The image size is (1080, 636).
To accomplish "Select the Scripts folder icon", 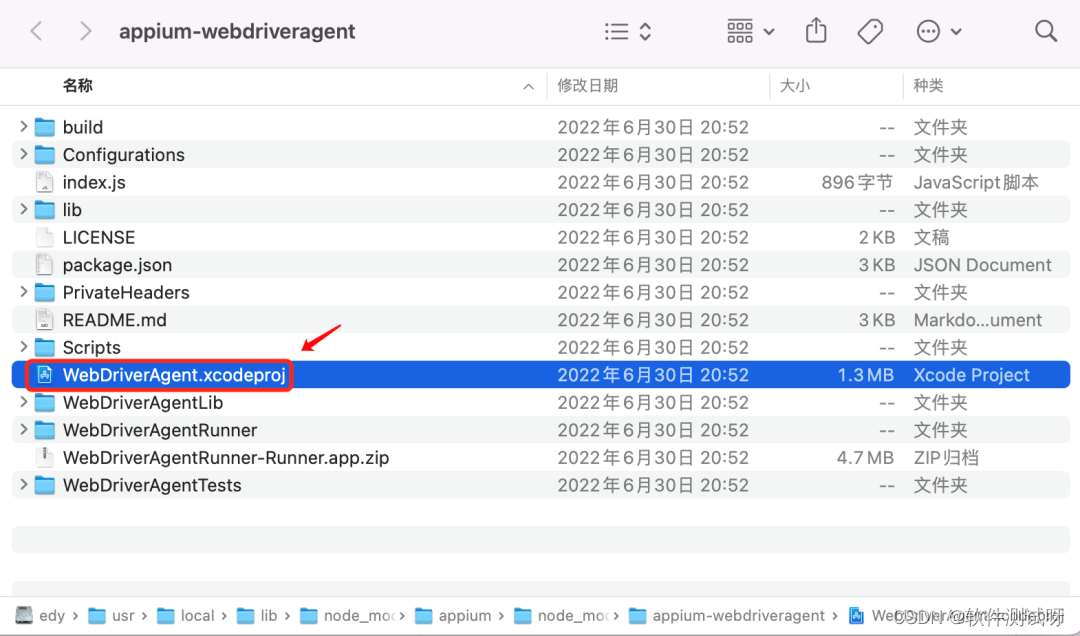I will coord(45,347).
